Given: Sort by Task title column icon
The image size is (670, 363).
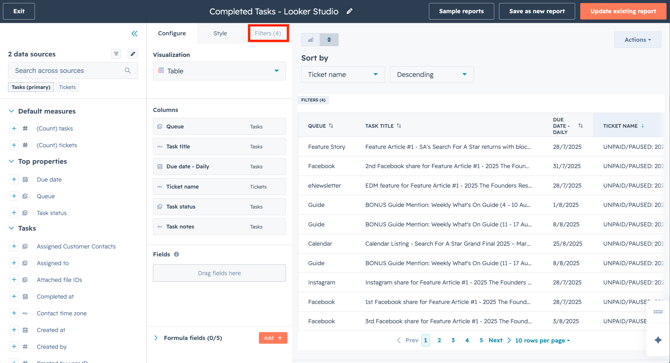Looking at the screenshot, I should pyautogui.click(x=399, y=126).
